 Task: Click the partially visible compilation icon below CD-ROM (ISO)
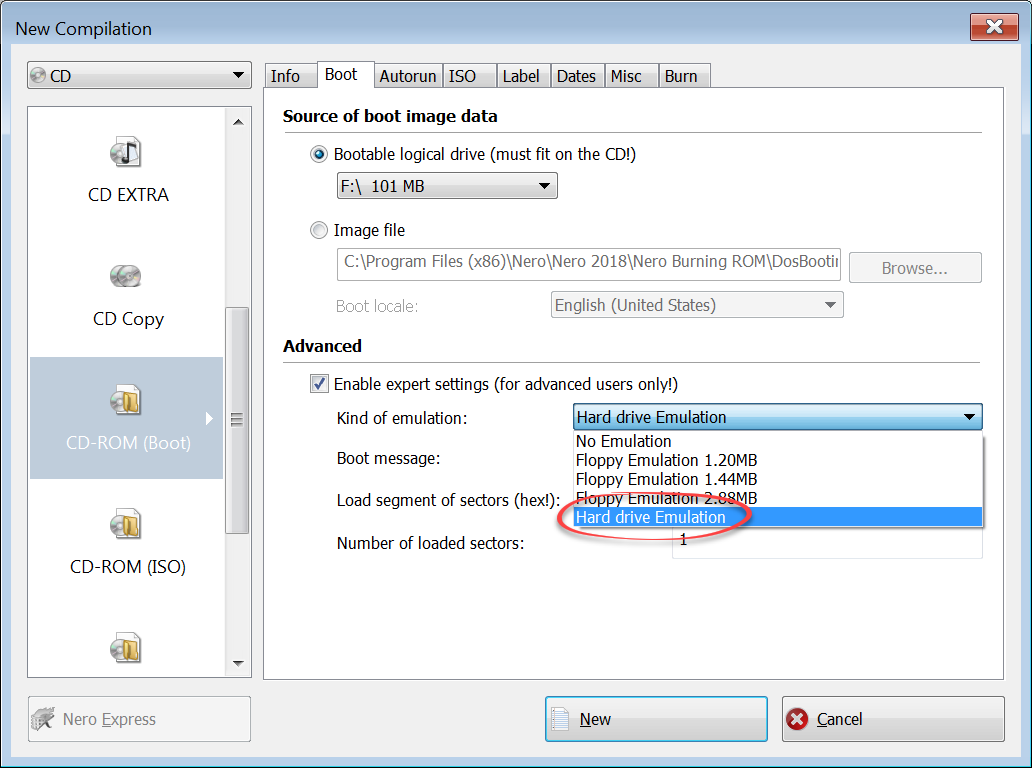click(126, 648)
